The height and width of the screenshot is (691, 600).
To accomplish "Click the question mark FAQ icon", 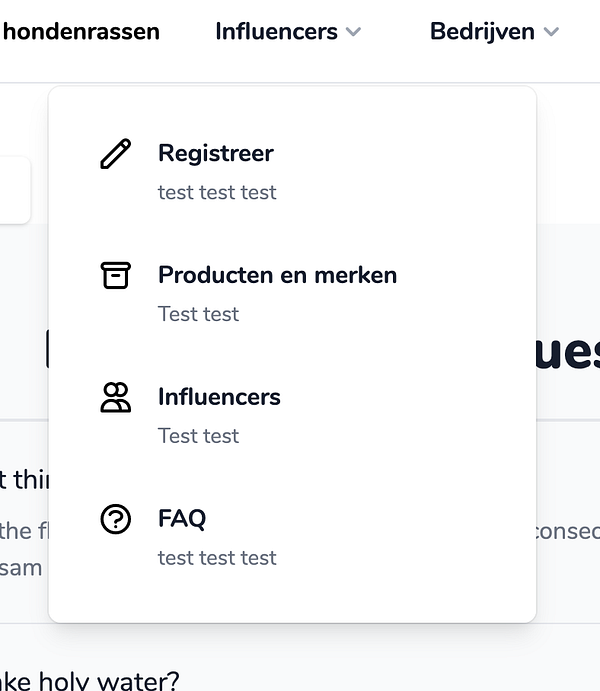I will tap(116, 519).
